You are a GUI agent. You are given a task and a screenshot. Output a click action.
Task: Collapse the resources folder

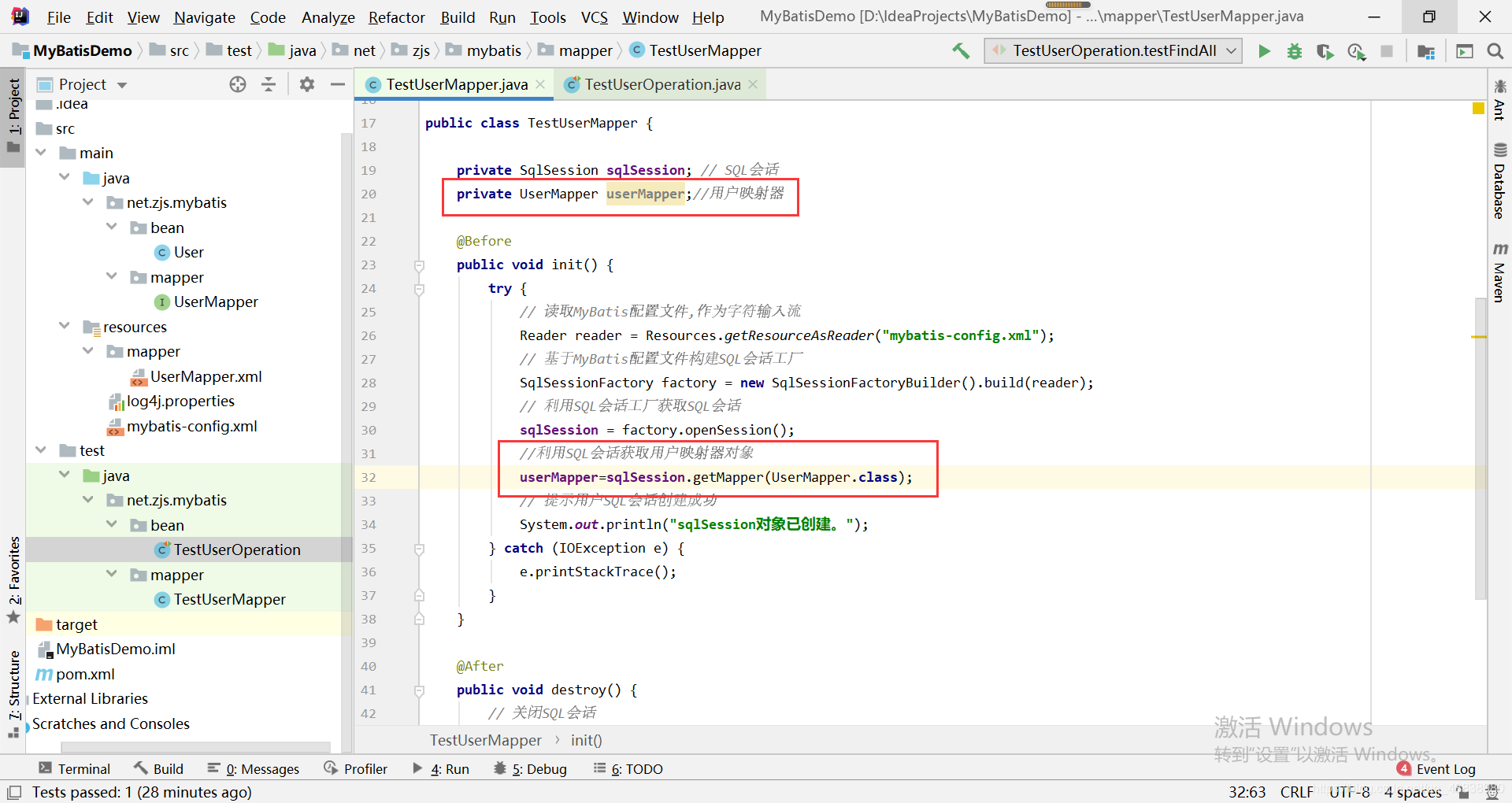[65, 326]
